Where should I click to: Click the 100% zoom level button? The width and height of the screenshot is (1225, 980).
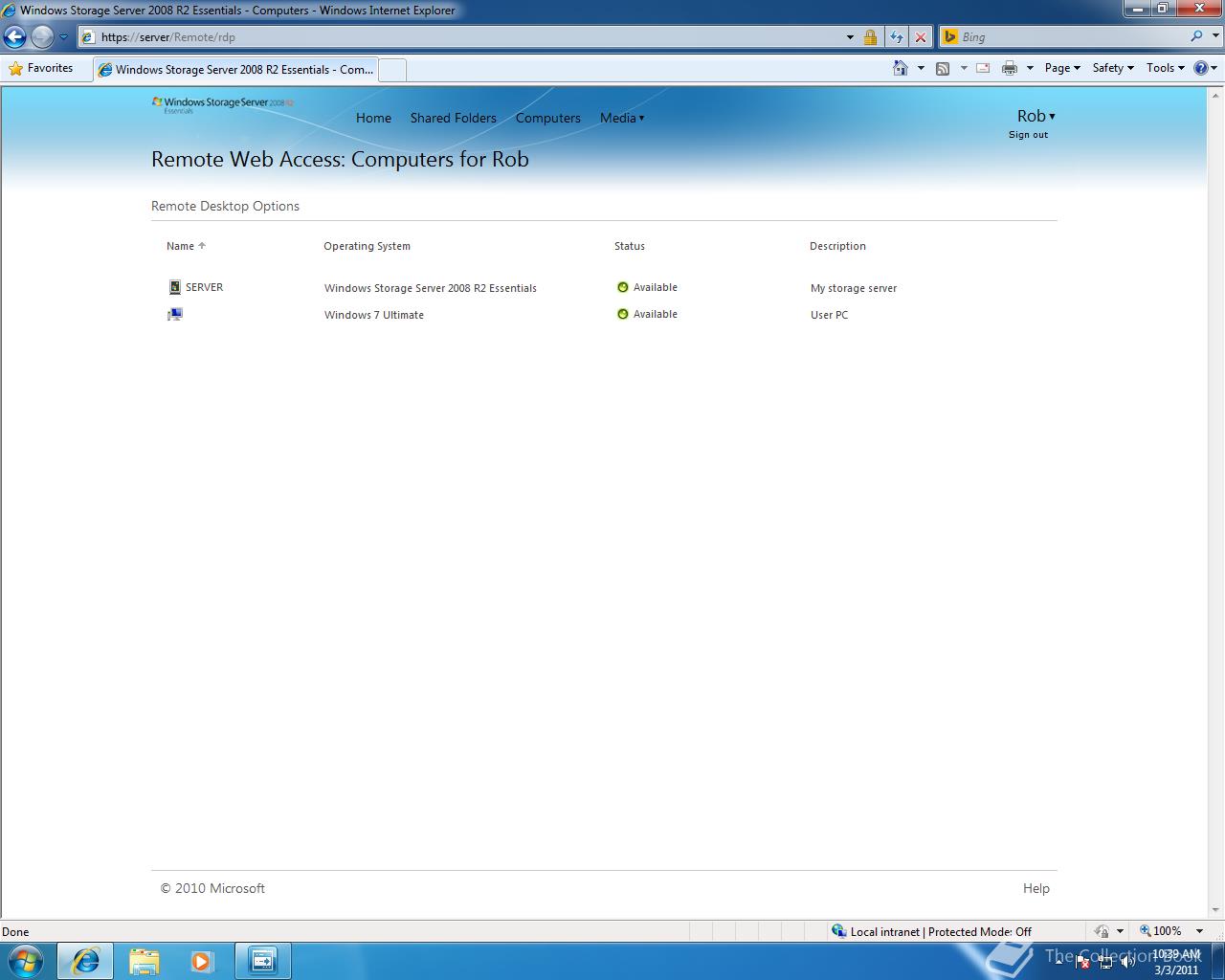click(1161, 931)
